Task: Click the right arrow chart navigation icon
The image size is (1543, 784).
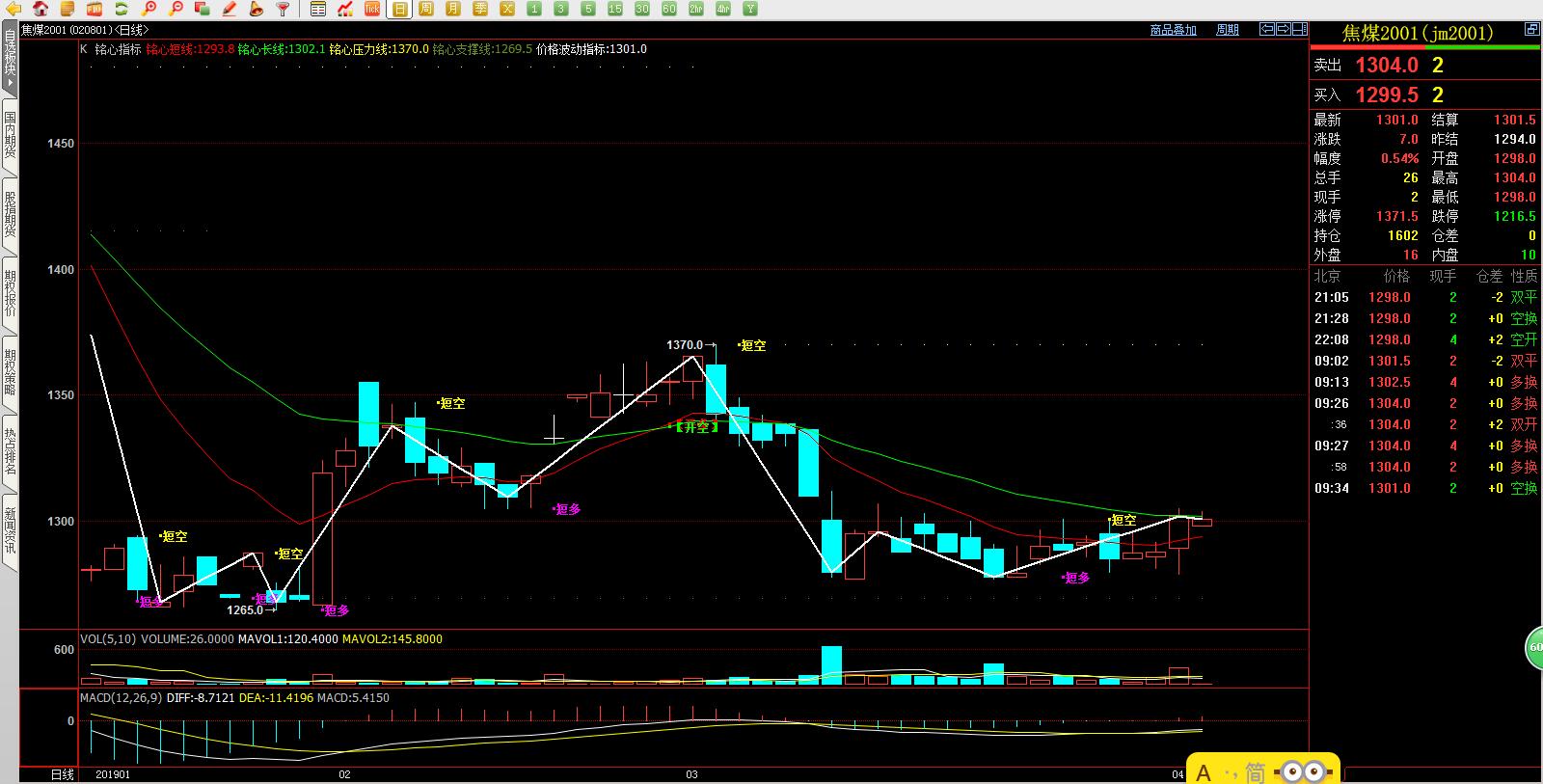Action: (x=1284, y=30)
